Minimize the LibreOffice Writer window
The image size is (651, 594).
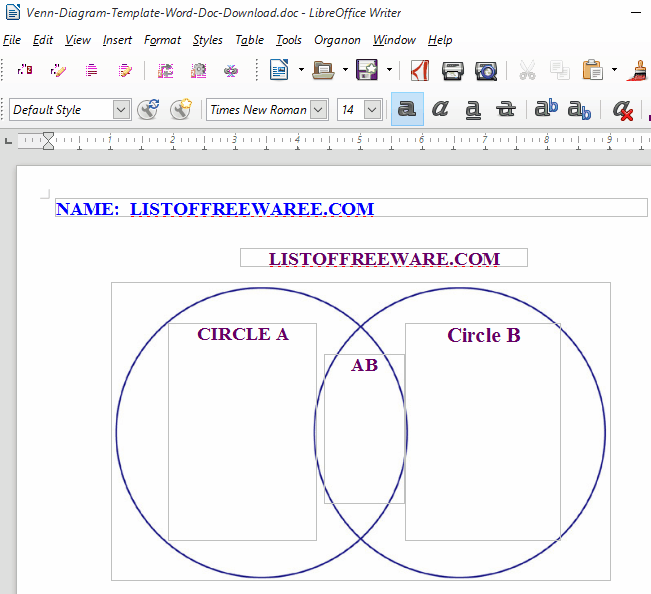tap(636, 13)
